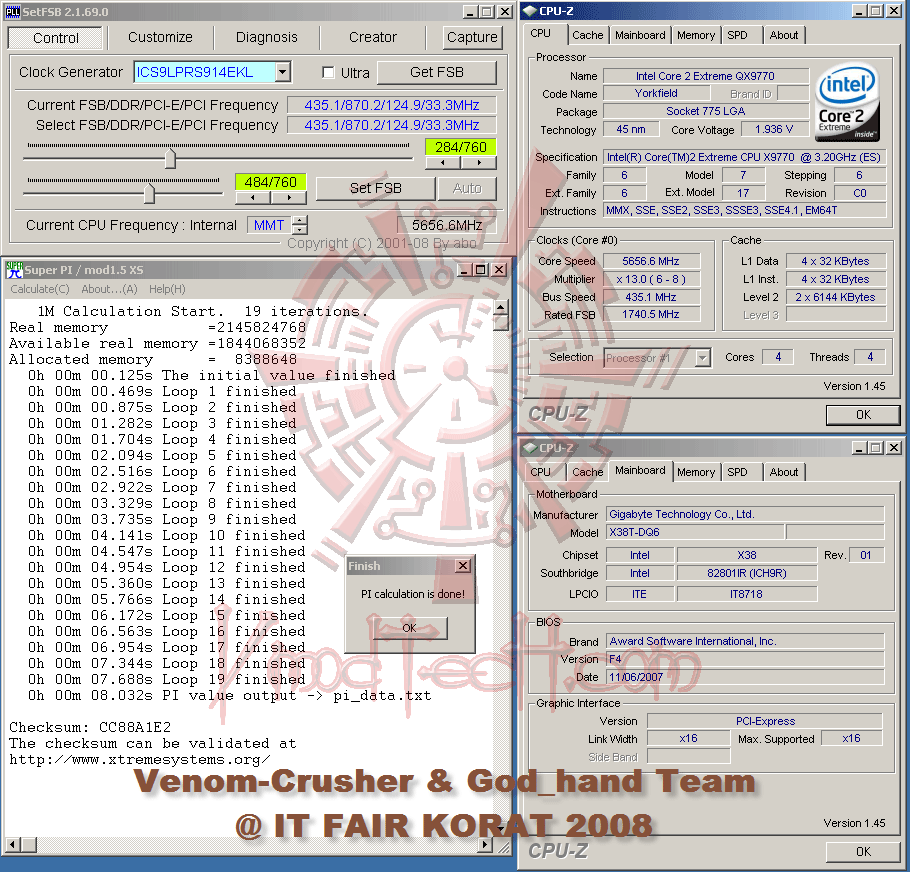Click OK in the Finish dialog
The image size is (910, 872).
pos(410,628)
